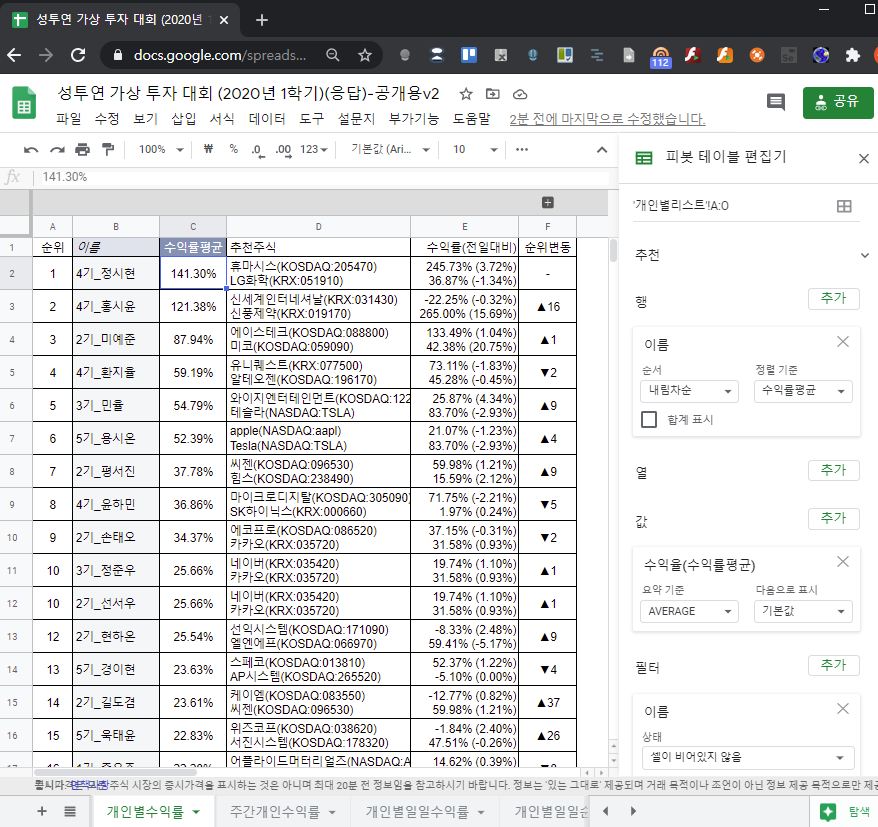Select cell 4기_정시현
The width and height of the screenshot is (878, 827).
click(x=116, y=273)
